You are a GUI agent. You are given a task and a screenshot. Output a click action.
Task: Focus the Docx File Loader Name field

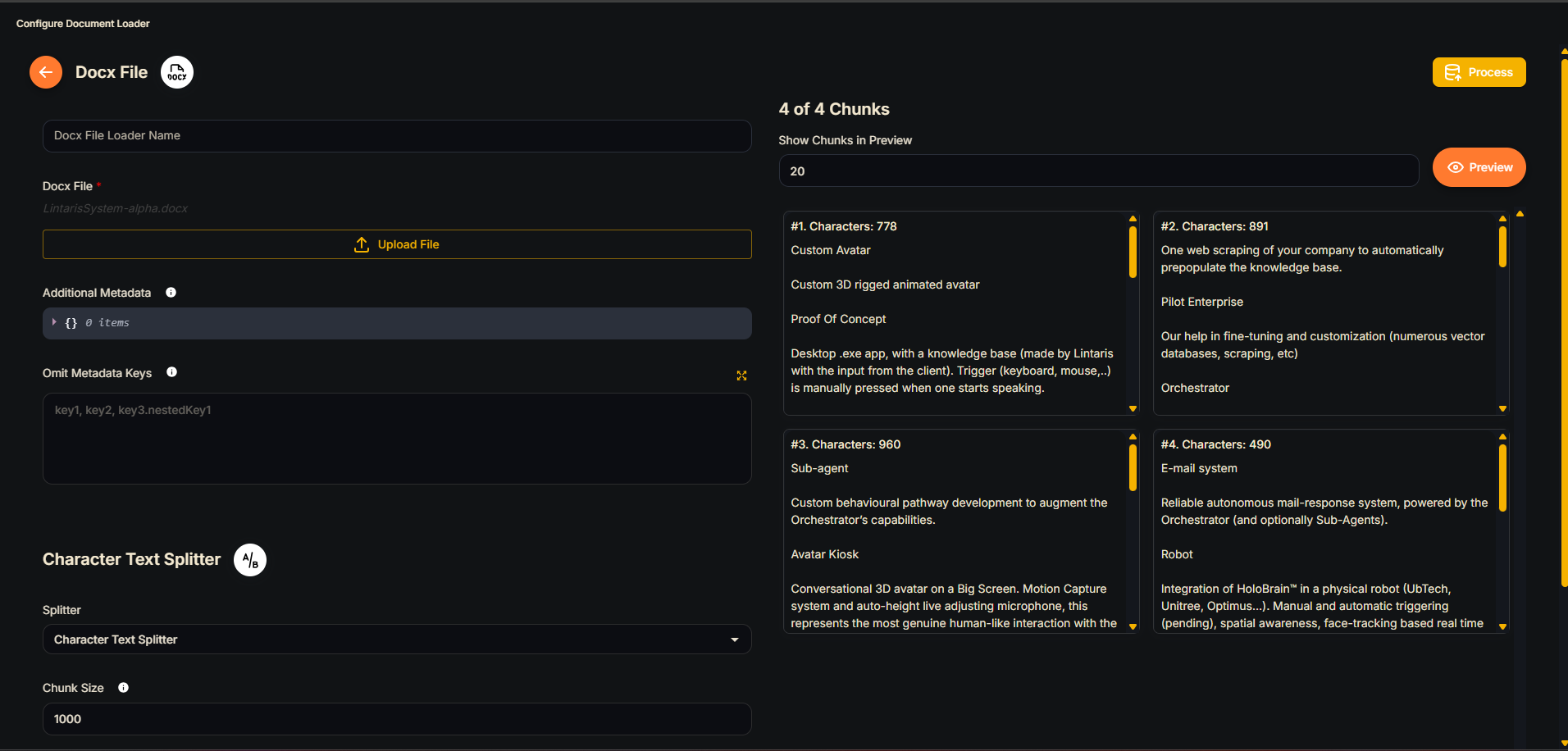397,136
